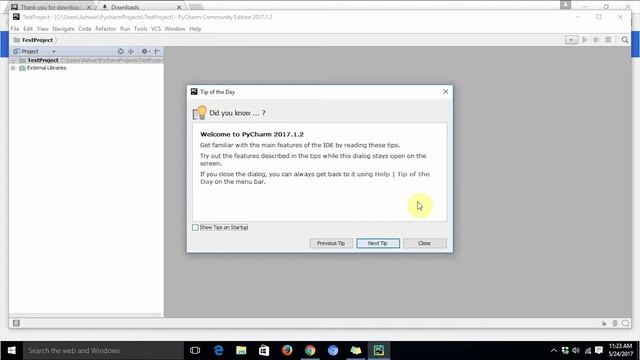Click the trash-can icon in status bar
The height and width of the screenshot is (360, 640).
[x=615, y=324]
